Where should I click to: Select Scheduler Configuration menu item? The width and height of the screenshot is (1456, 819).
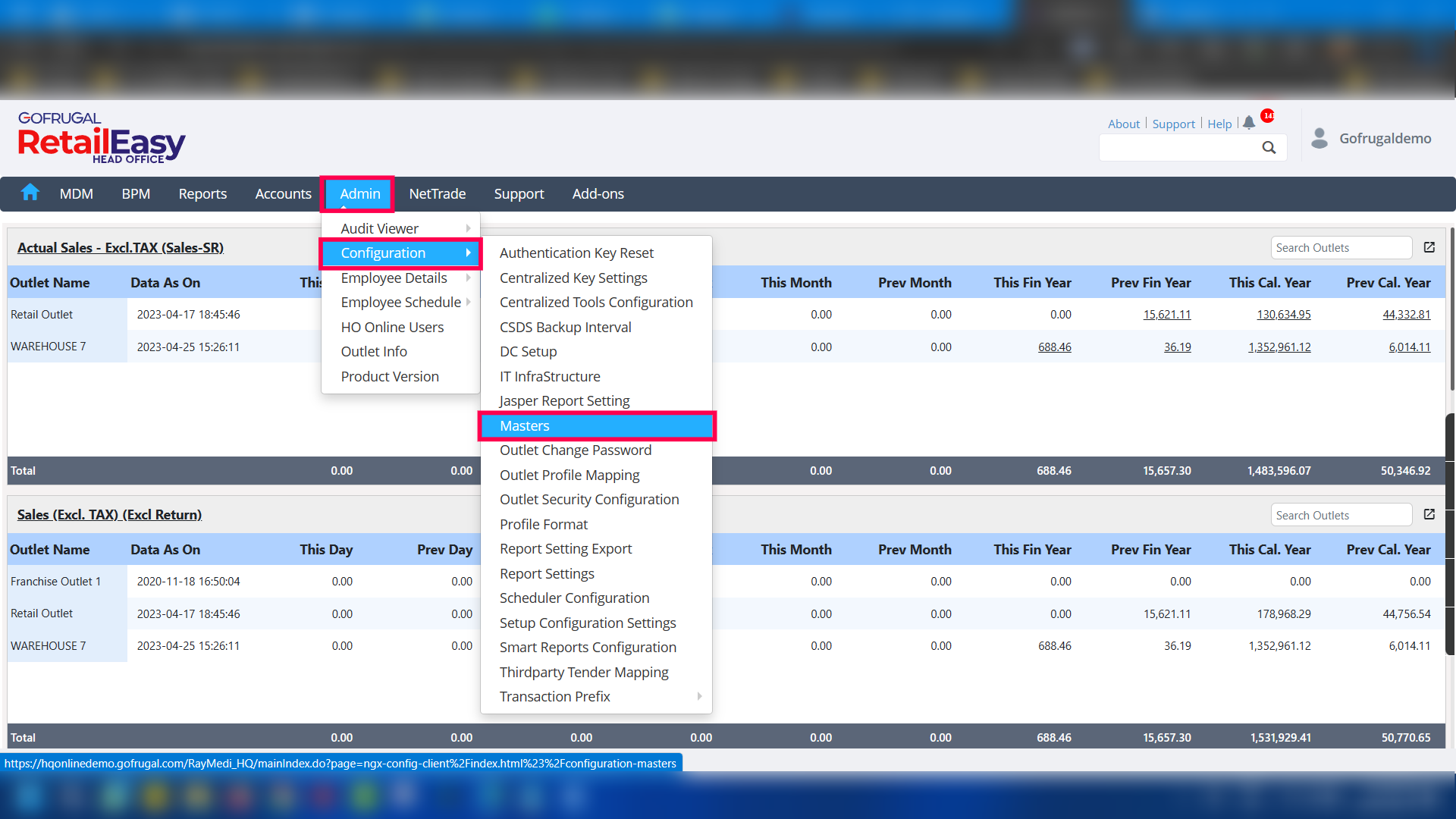point(574,598)
